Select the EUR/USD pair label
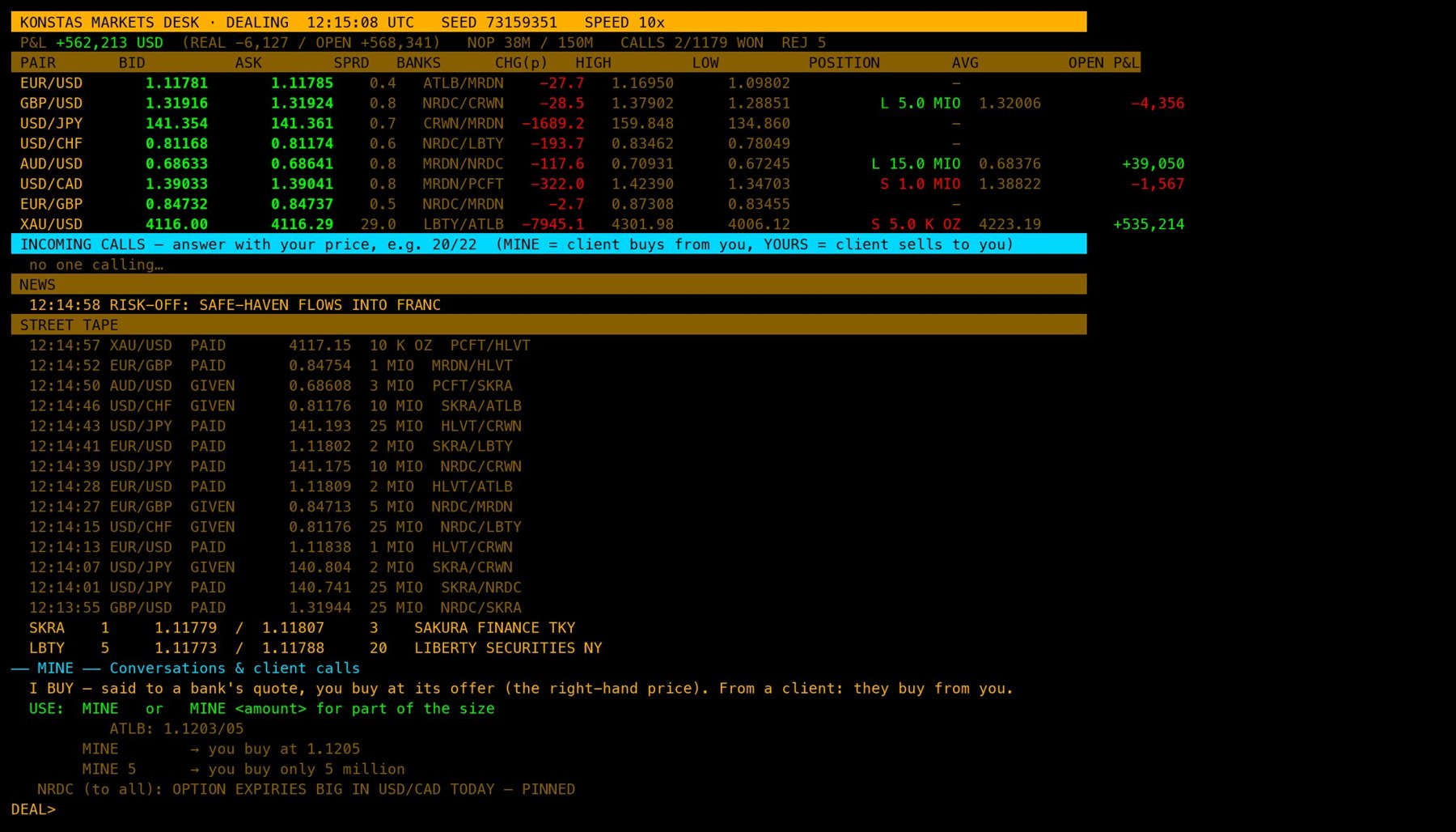 51,83
